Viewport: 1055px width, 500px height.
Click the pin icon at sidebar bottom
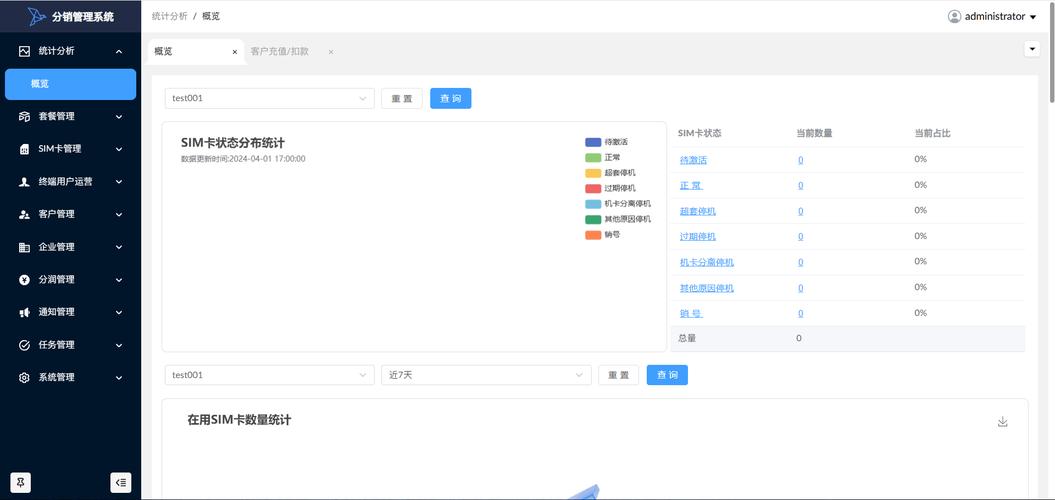[x=21, y=483]
